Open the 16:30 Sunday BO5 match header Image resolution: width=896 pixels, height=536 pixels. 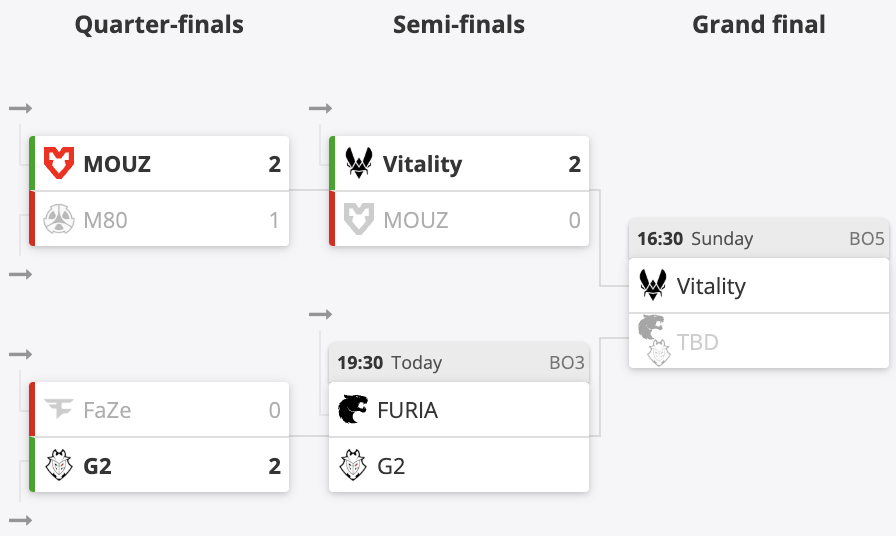pos(759,238)
